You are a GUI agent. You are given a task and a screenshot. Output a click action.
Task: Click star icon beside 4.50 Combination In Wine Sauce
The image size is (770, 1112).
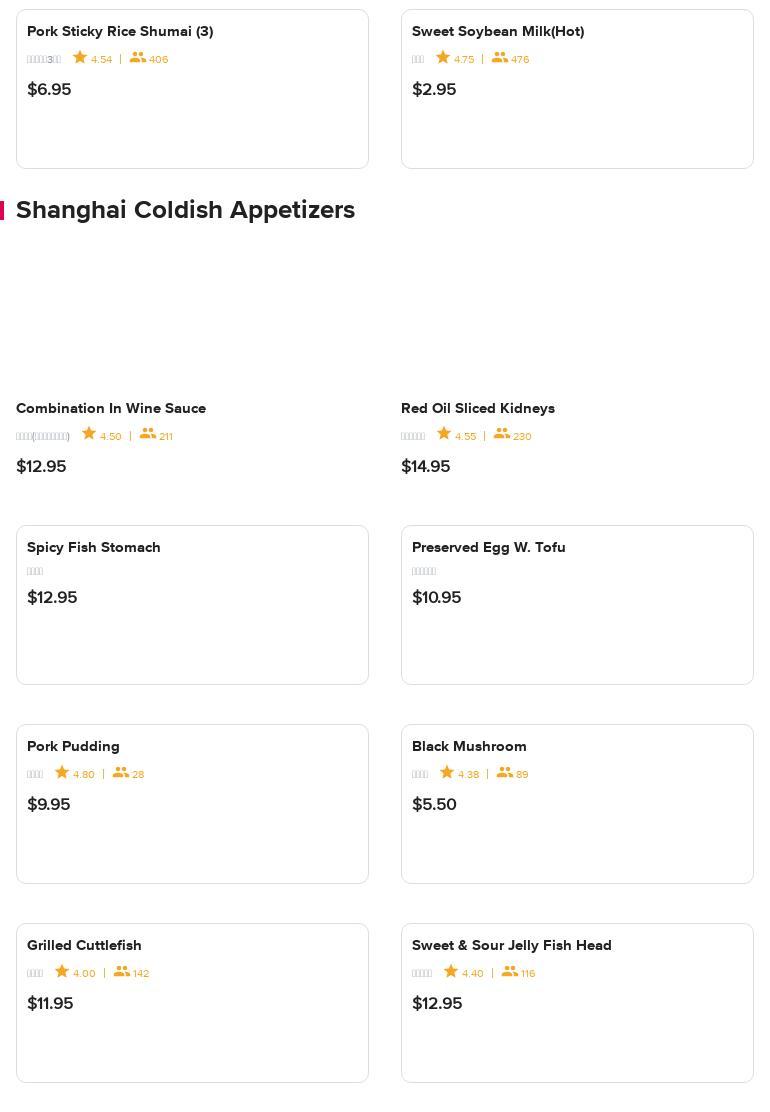pos(89,433)
